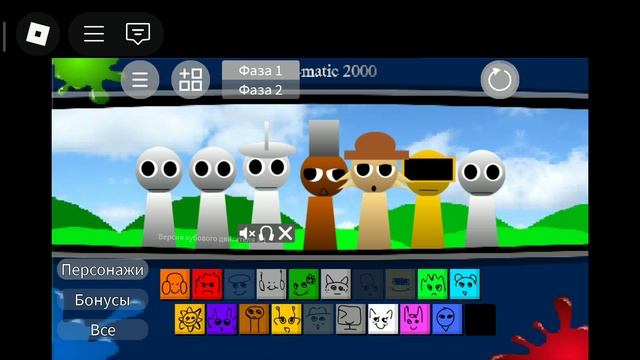The image size is (640, 360).
Task: Open the Roblox chat window icon
Action: click(x=138, y=34)
